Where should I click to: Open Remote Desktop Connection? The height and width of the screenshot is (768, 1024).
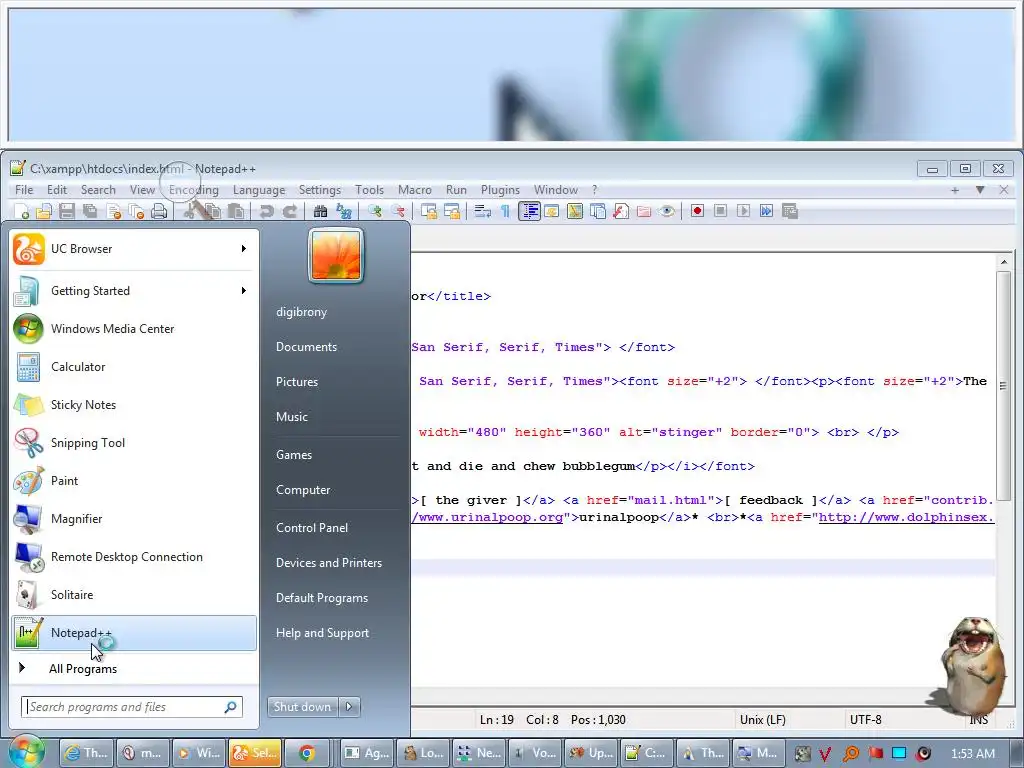coord(134,556)
